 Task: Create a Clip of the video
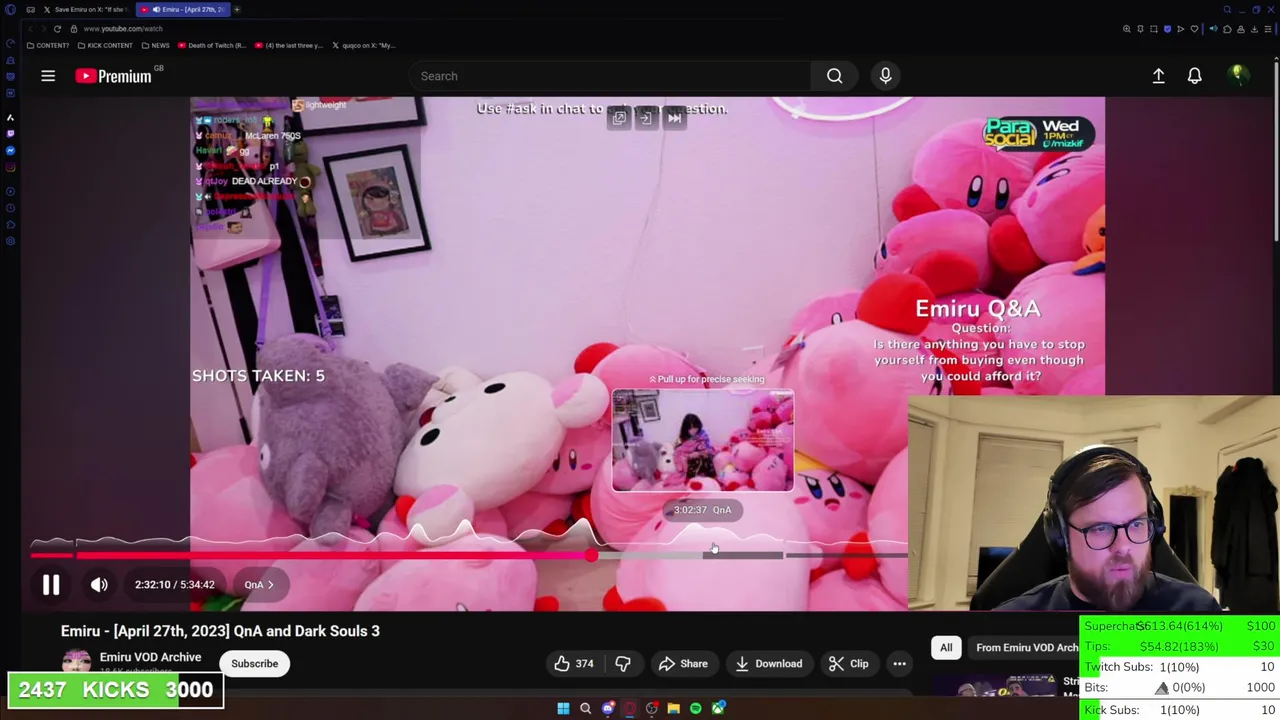848,664
